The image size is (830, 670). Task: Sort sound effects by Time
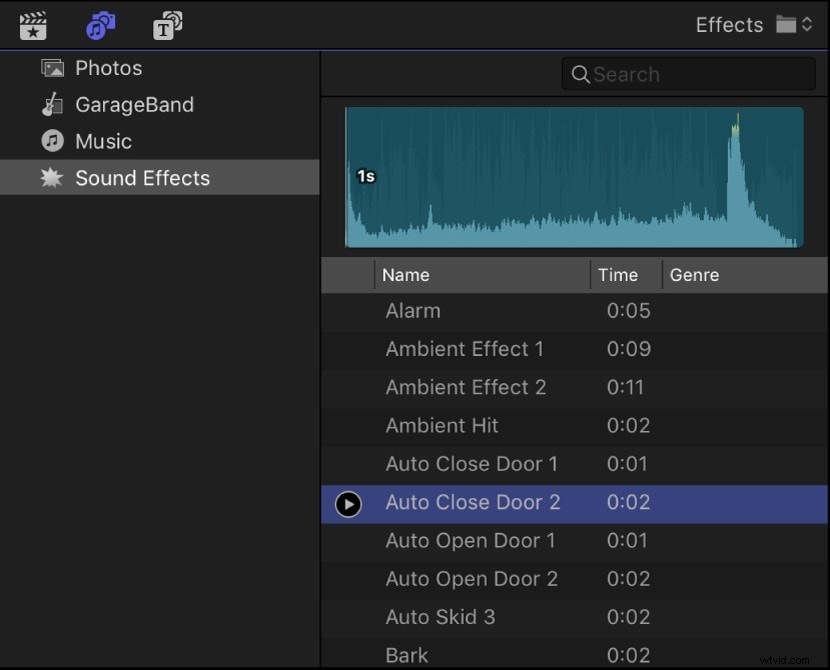click(x=620, y=275)
